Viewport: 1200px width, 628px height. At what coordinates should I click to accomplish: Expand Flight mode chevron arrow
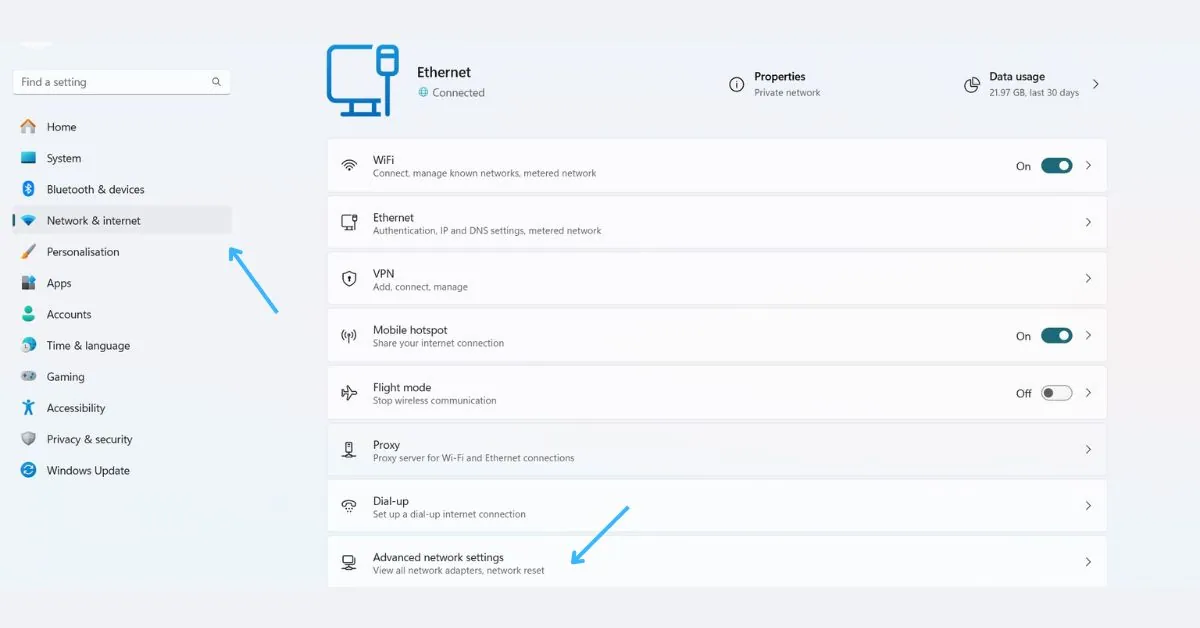[1088, 393]
